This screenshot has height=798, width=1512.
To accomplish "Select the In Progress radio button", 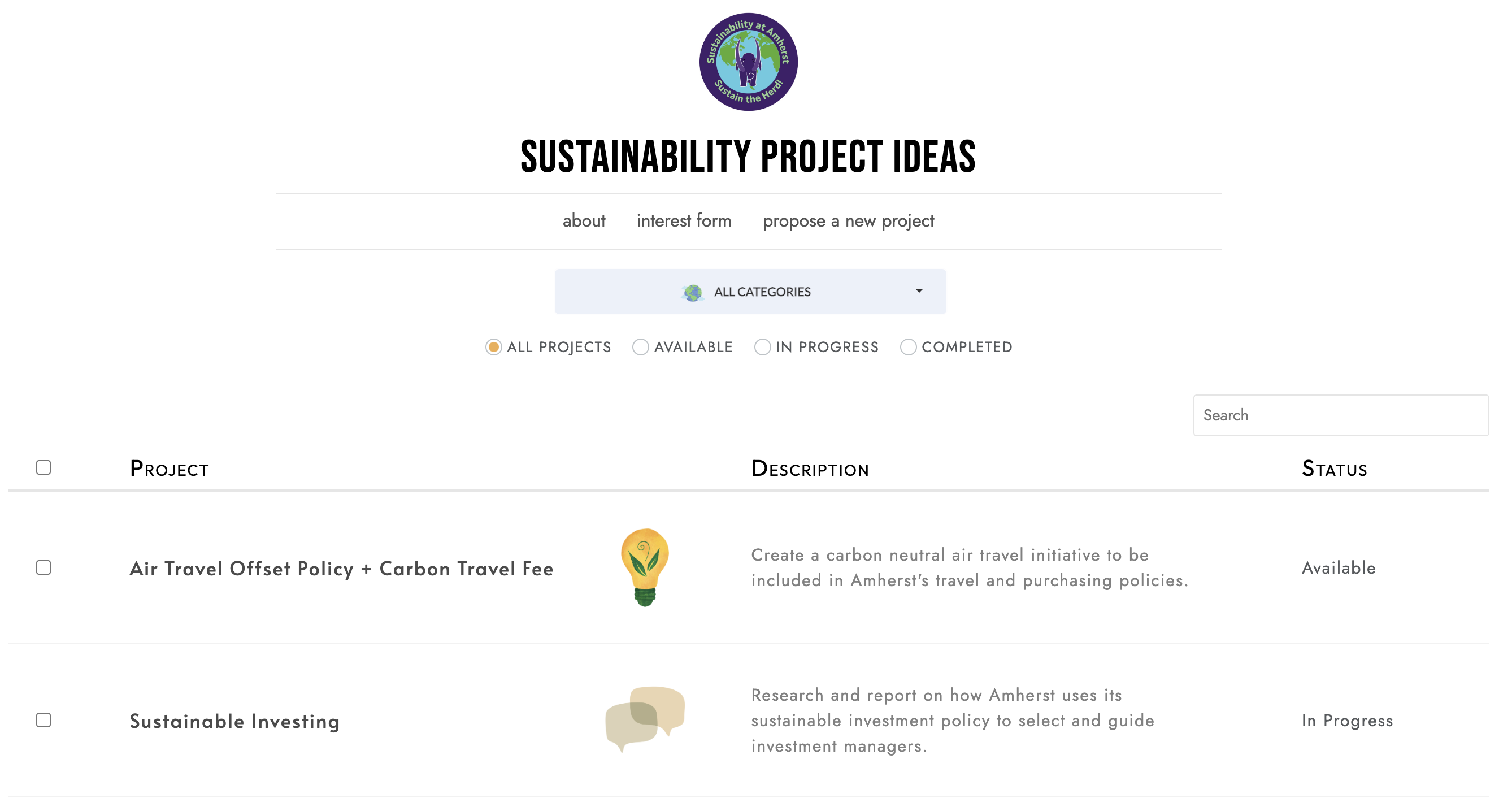I will tap(762, 347).
